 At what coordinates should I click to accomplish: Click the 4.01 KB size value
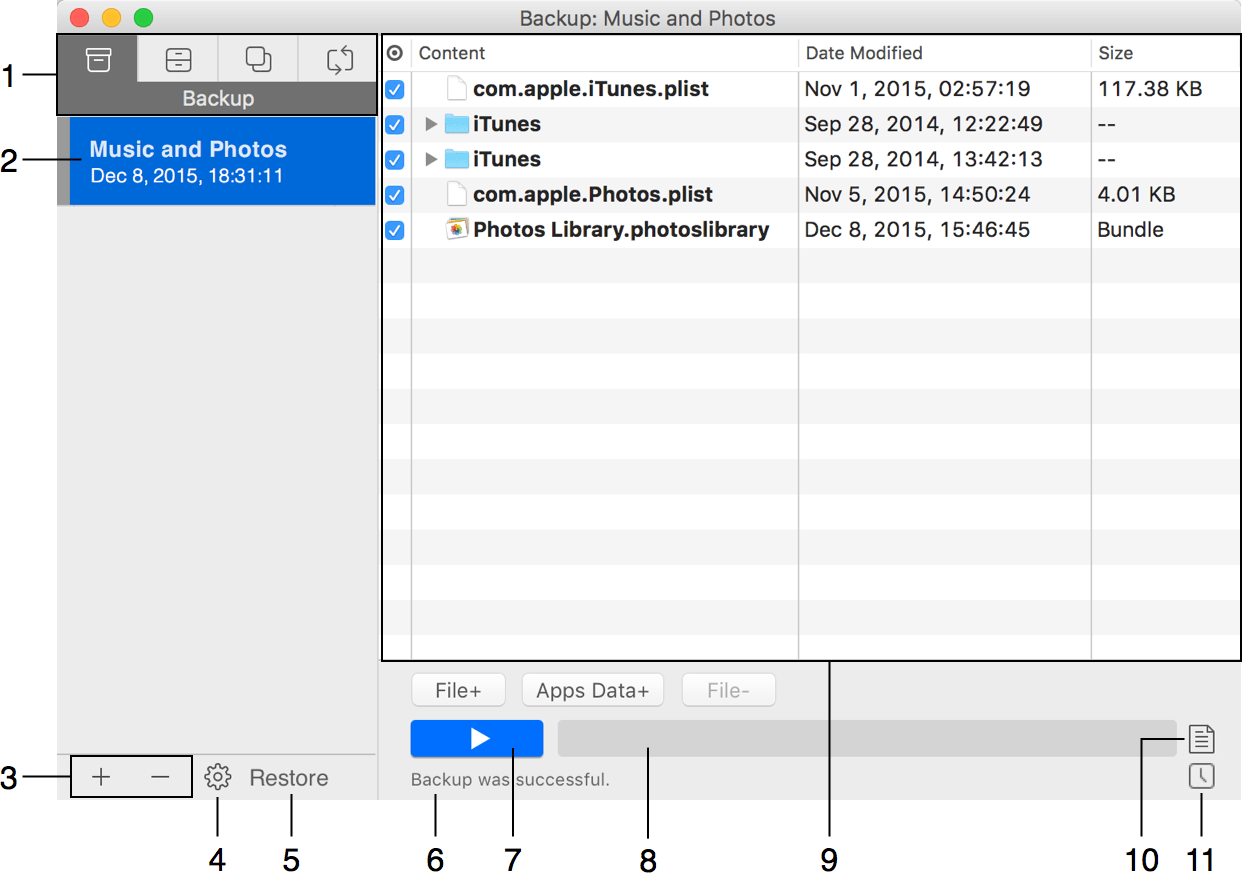coord(1137,194)
